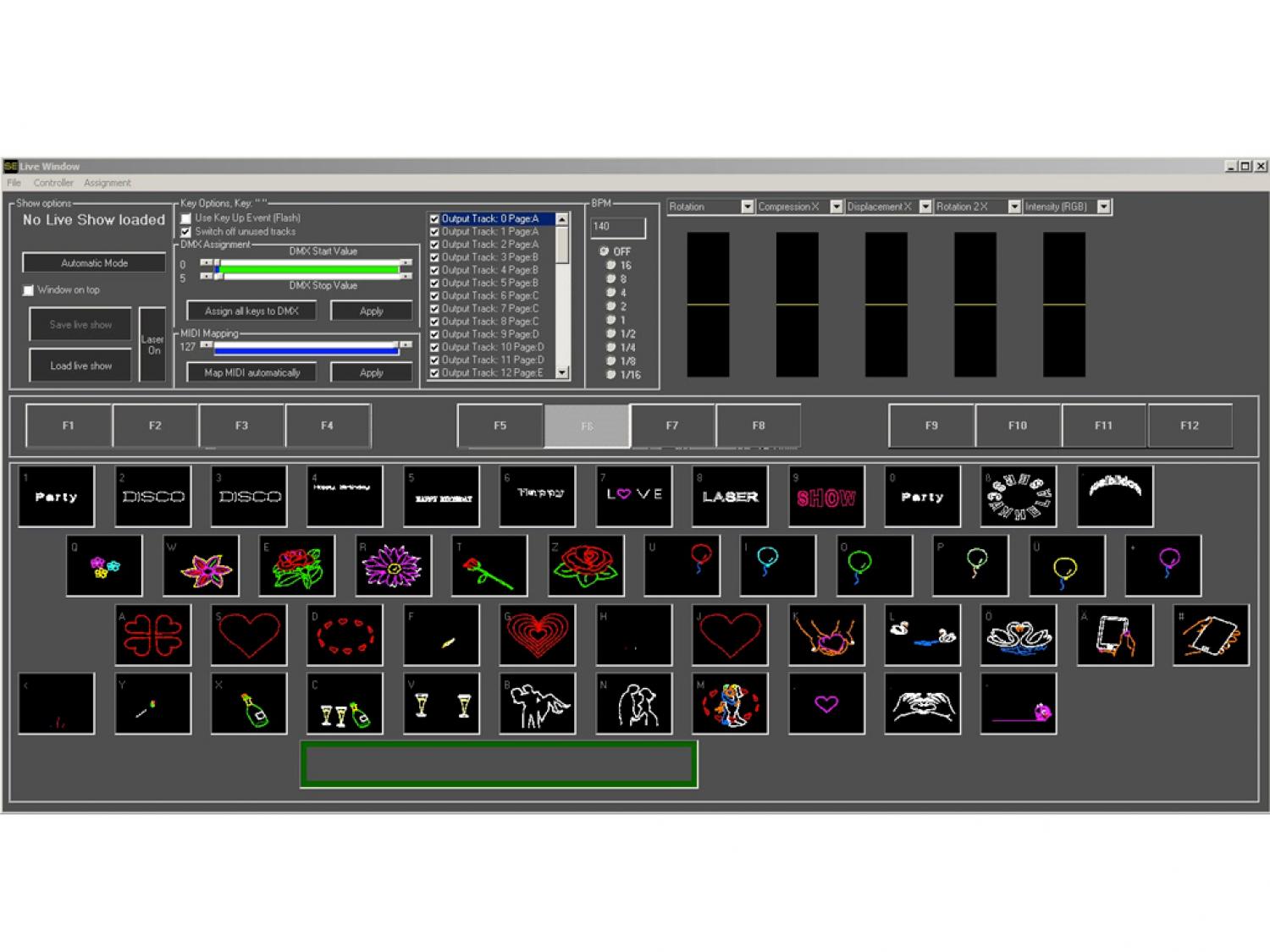1270x952 pixels.
Task: Open the Displacement X dropdown
Action: pos(925,206)
